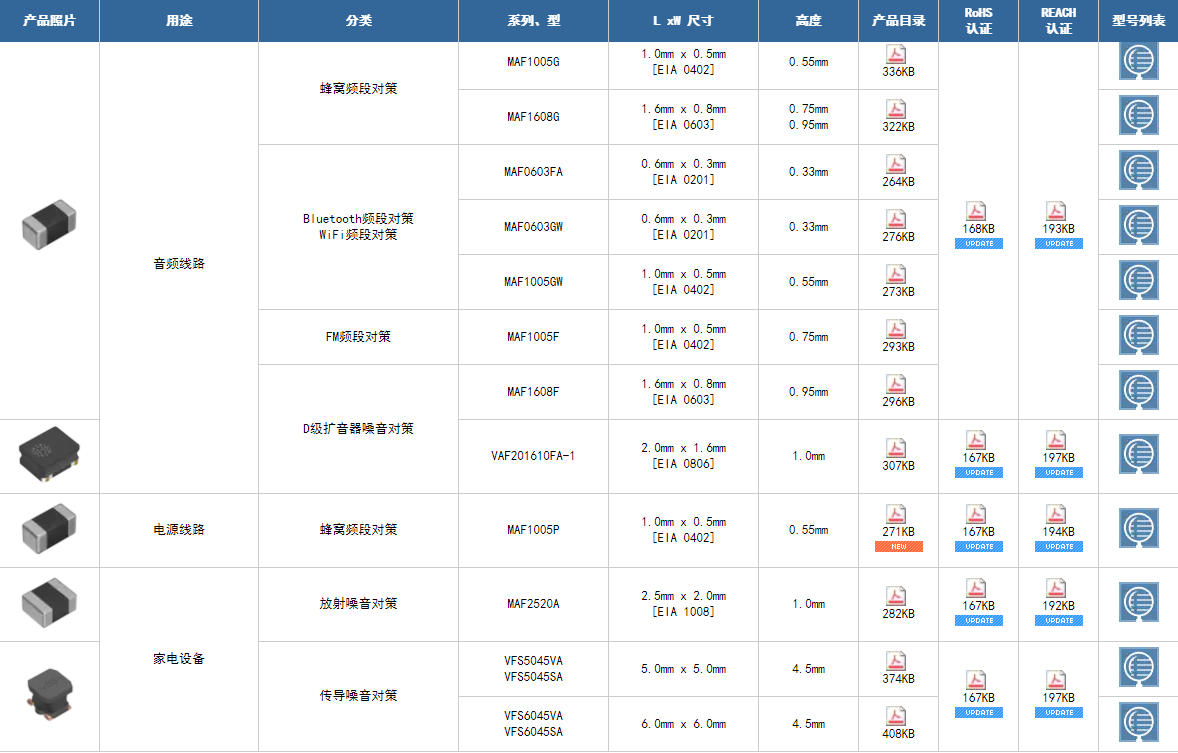Click the VAF201610FA-1 product photo

tap(48, 454)
